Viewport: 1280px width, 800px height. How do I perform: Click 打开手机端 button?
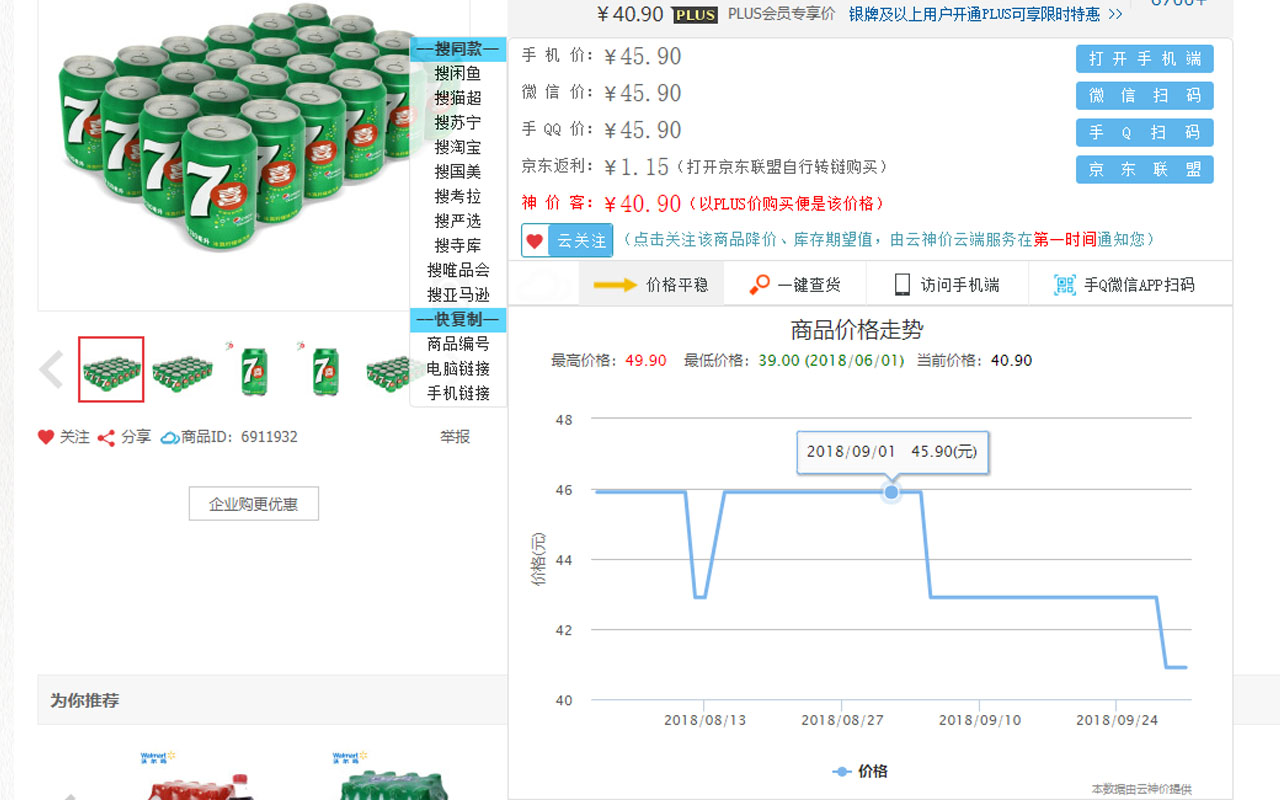tap(1144, 59)
